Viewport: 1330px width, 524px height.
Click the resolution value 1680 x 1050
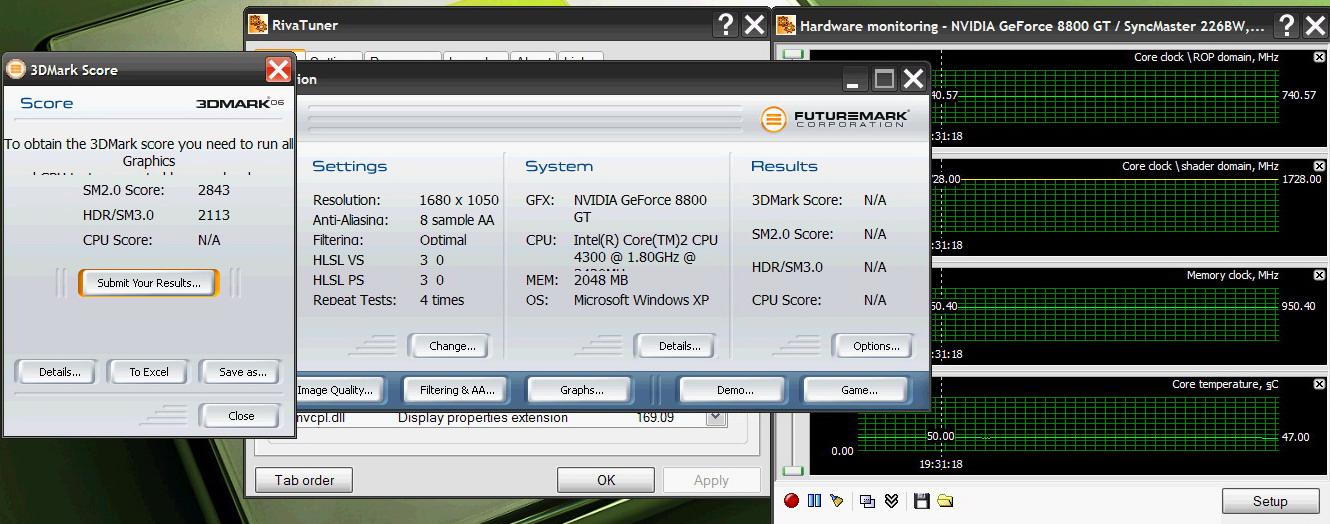pos(459,200)
